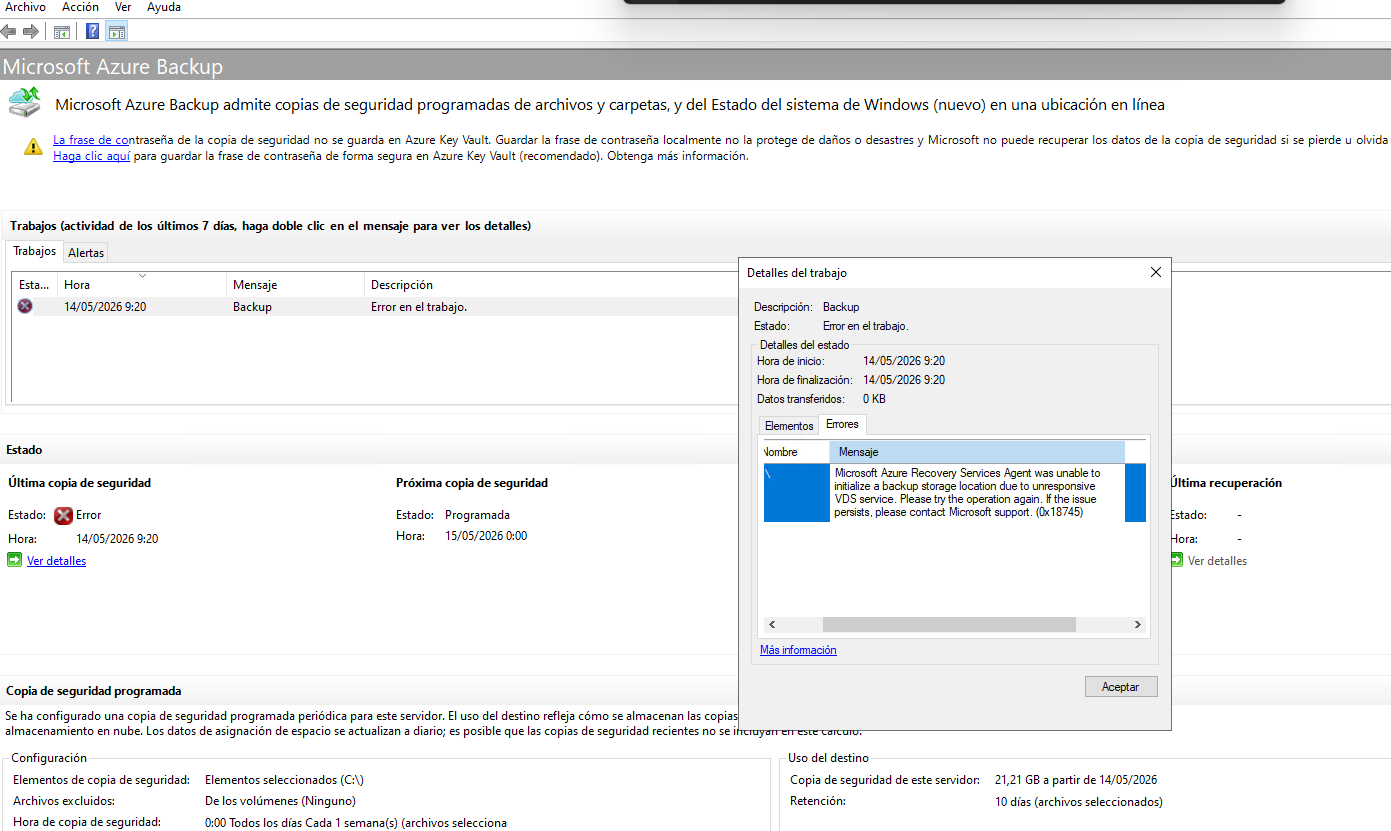
Task: Click the right arrow of the errors list scrollbar
Action: point(1137,625)
